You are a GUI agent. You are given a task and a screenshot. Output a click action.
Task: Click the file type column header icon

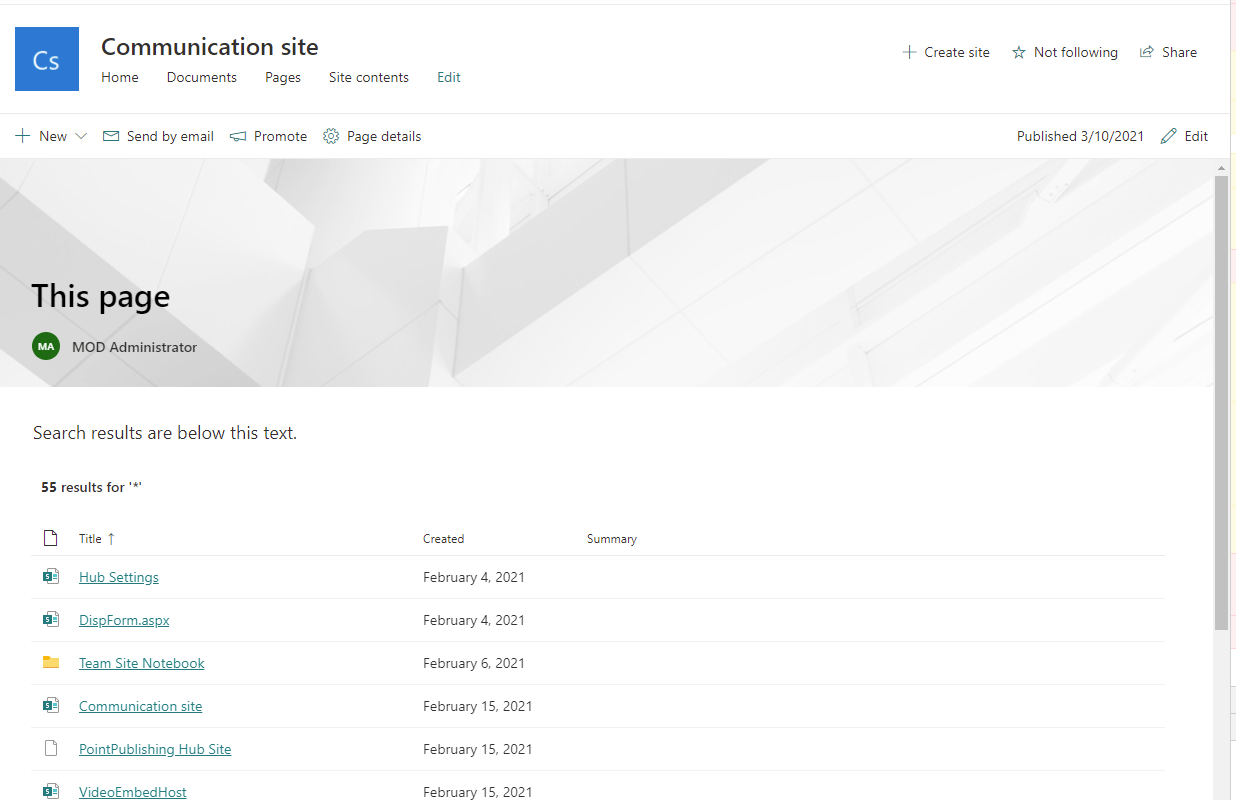coord(51,538)
